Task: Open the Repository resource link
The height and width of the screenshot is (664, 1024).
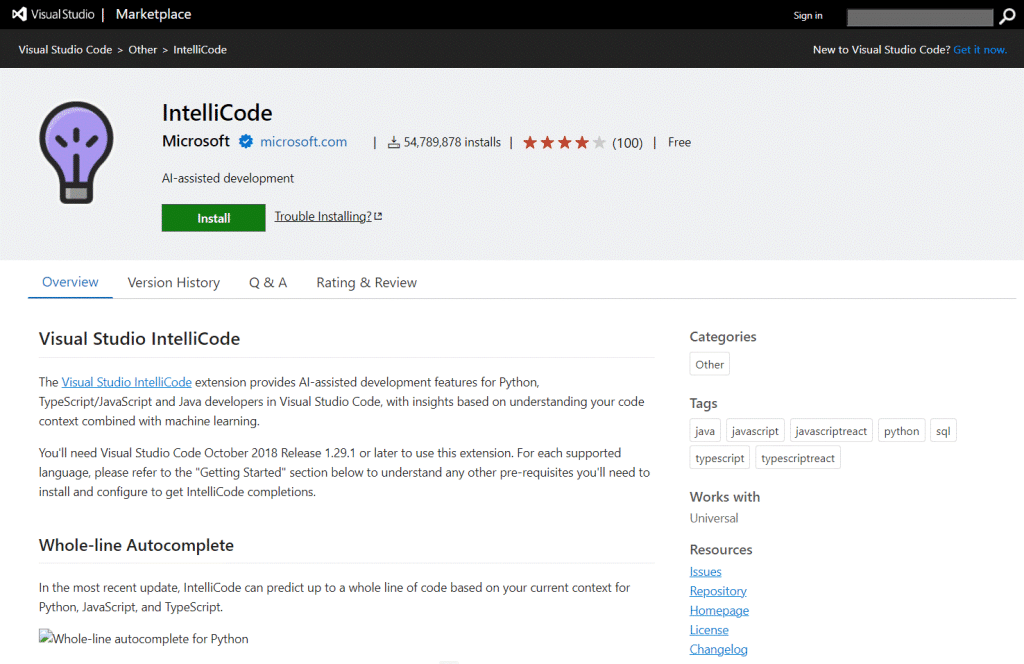Action: (718, 591)
